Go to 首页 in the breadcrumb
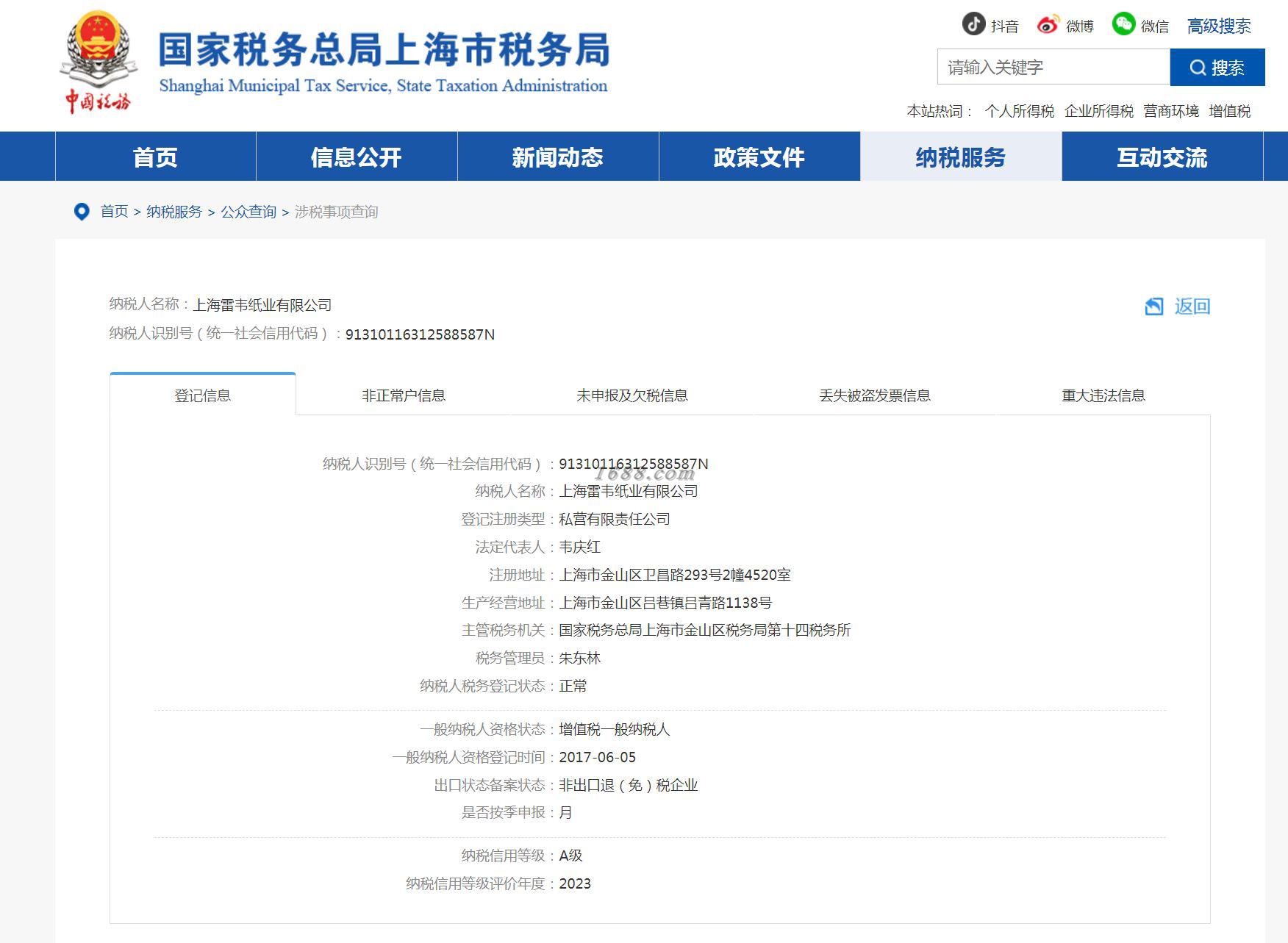This screenshot has width=1288, height=943. [x=114, y=212]
